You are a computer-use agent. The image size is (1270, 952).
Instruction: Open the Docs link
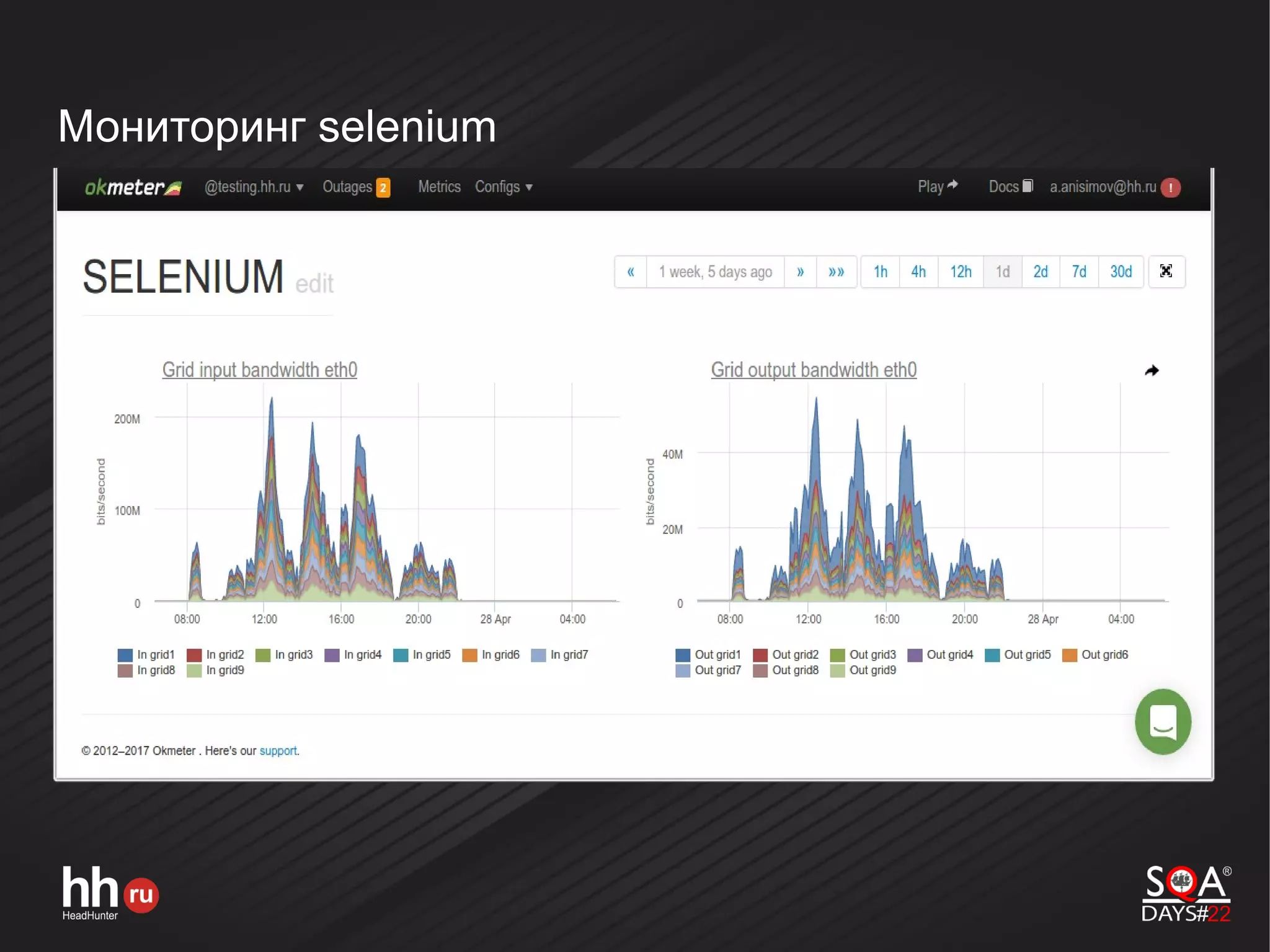[1010, 187]
